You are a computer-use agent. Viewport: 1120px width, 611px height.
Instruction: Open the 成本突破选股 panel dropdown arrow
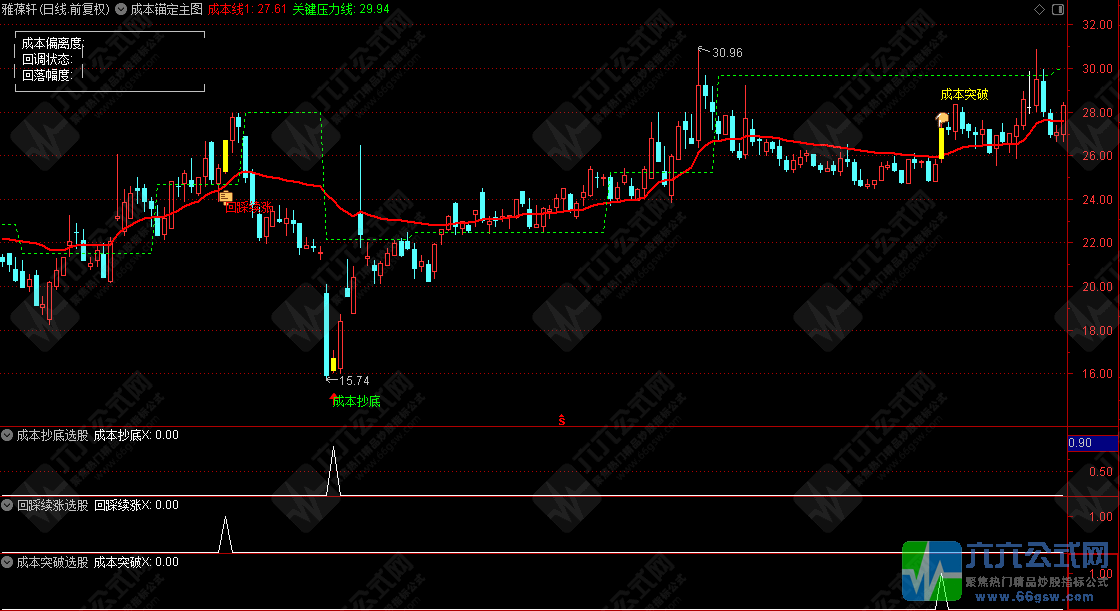(8, 562)
